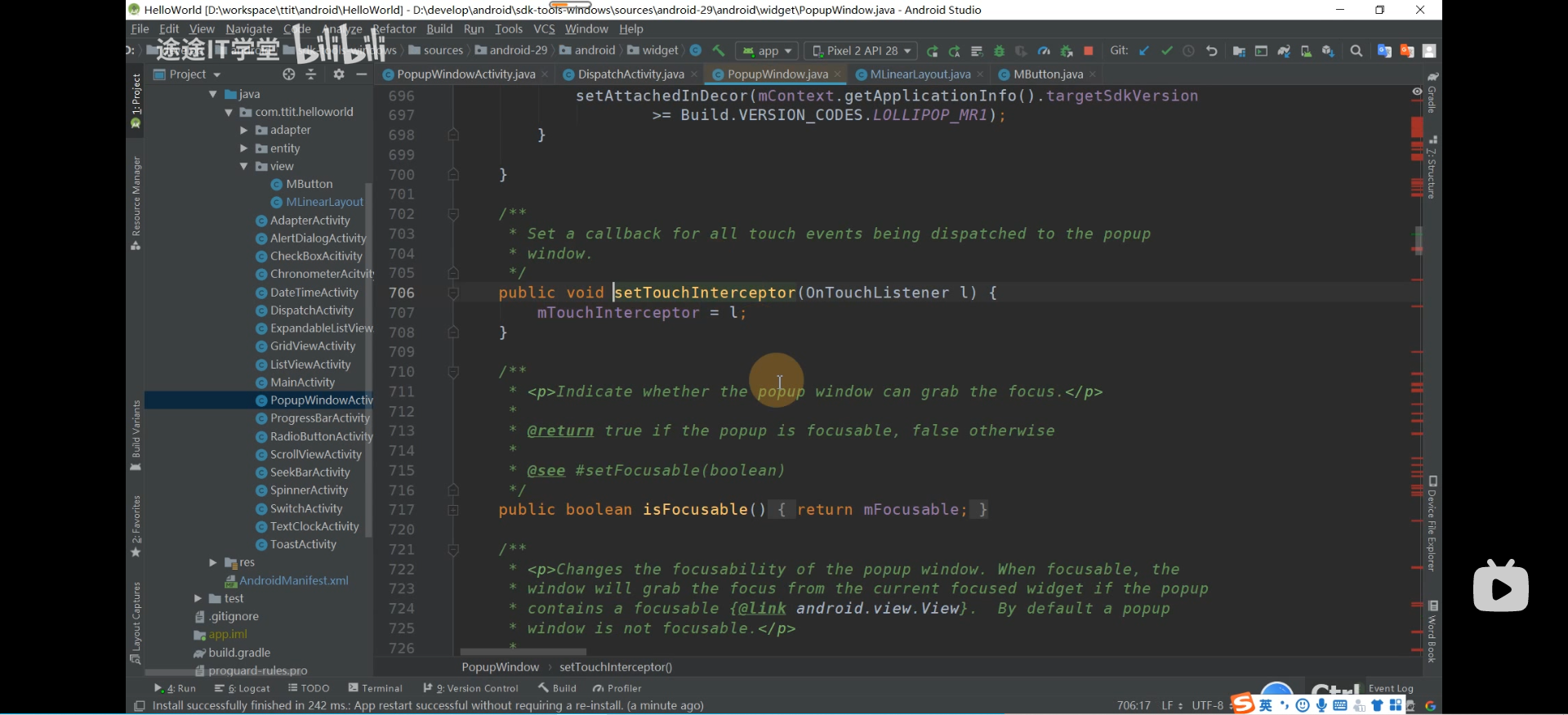The height and width of the screenshot is (715, 1568).
Task: Toggle the Build Variants side panel
Action: tap(136, 436)
